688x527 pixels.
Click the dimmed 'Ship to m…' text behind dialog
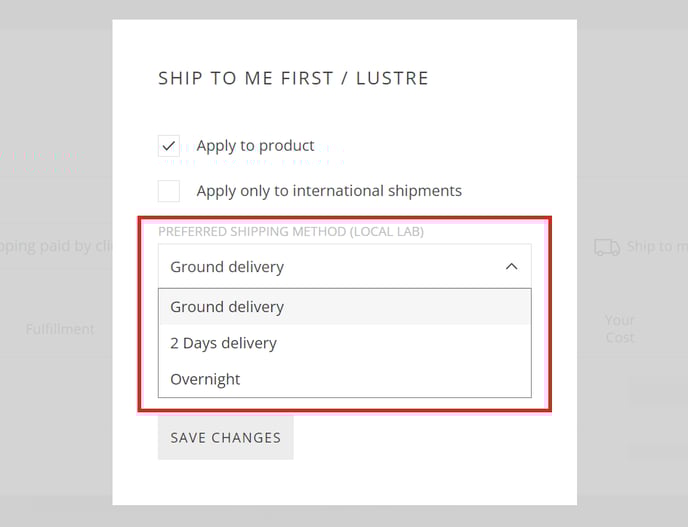click(x=657, y=247)
